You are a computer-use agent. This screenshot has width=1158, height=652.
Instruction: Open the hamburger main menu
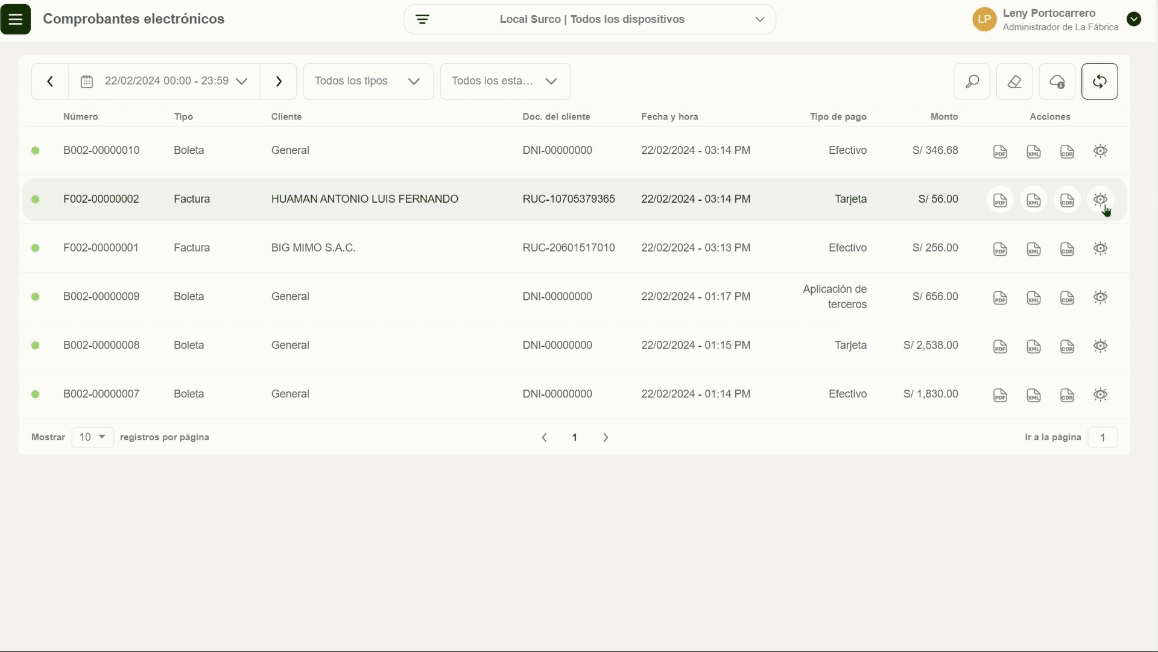pos(16,19)
